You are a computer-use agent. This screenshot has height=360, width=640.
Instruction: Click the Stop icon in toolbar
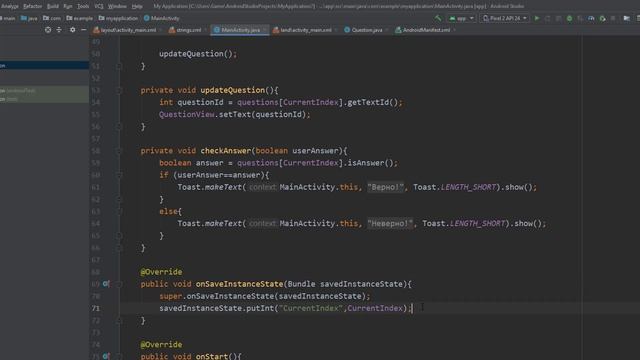tap(613, 18)
